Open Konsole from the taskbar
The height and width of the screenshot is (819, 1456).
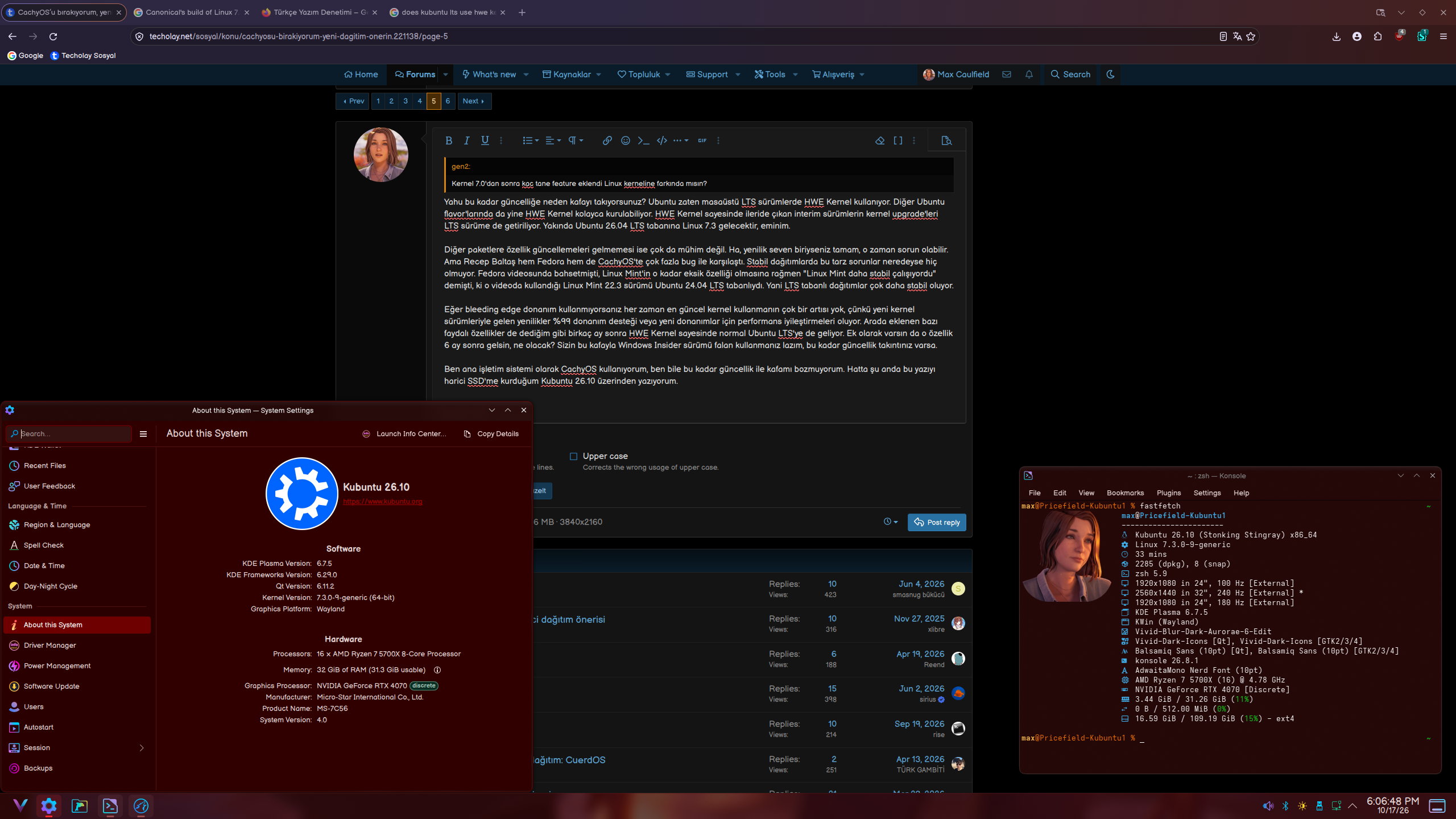click(x=110, y=805)
